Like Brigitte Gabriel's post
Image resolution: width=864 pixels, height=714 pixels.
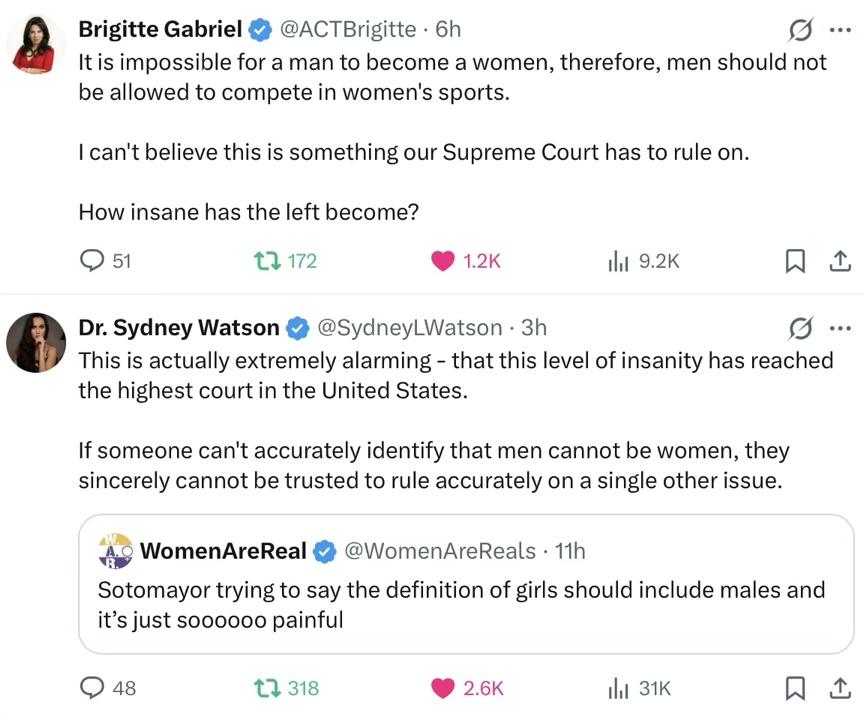[443, 261]
